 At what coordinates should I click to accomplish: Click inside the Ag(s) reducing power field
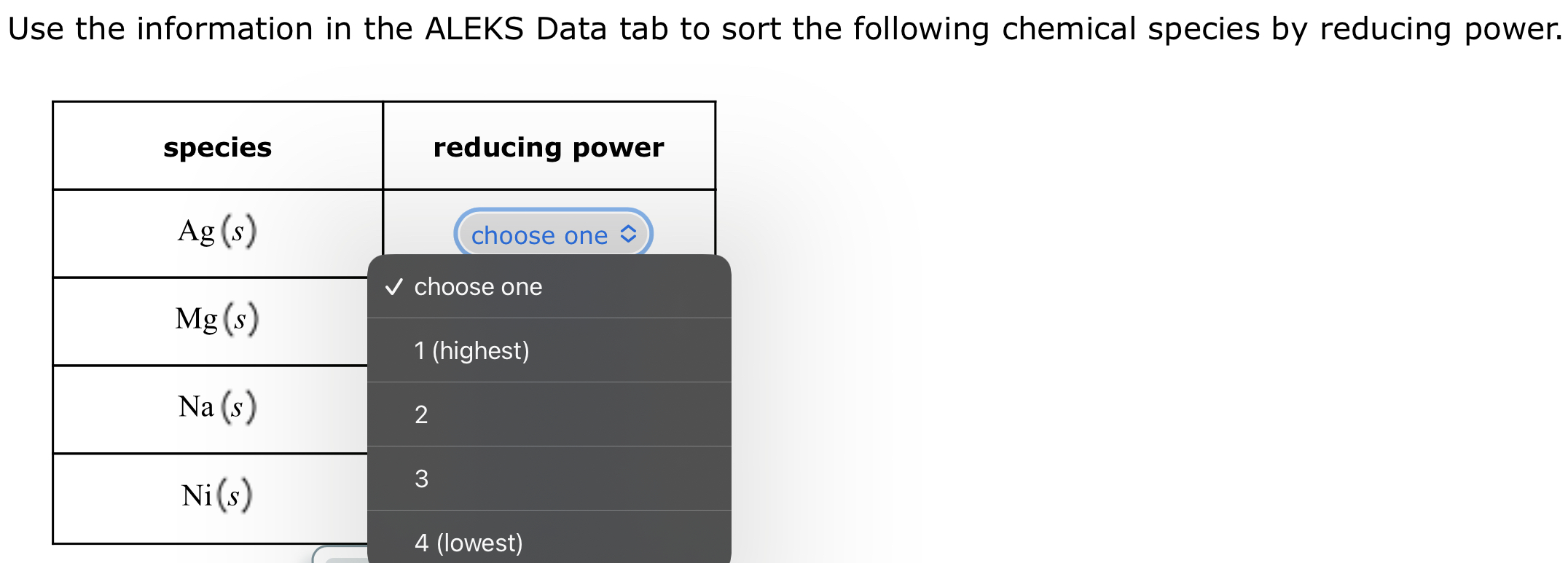[x=552, y=235]
